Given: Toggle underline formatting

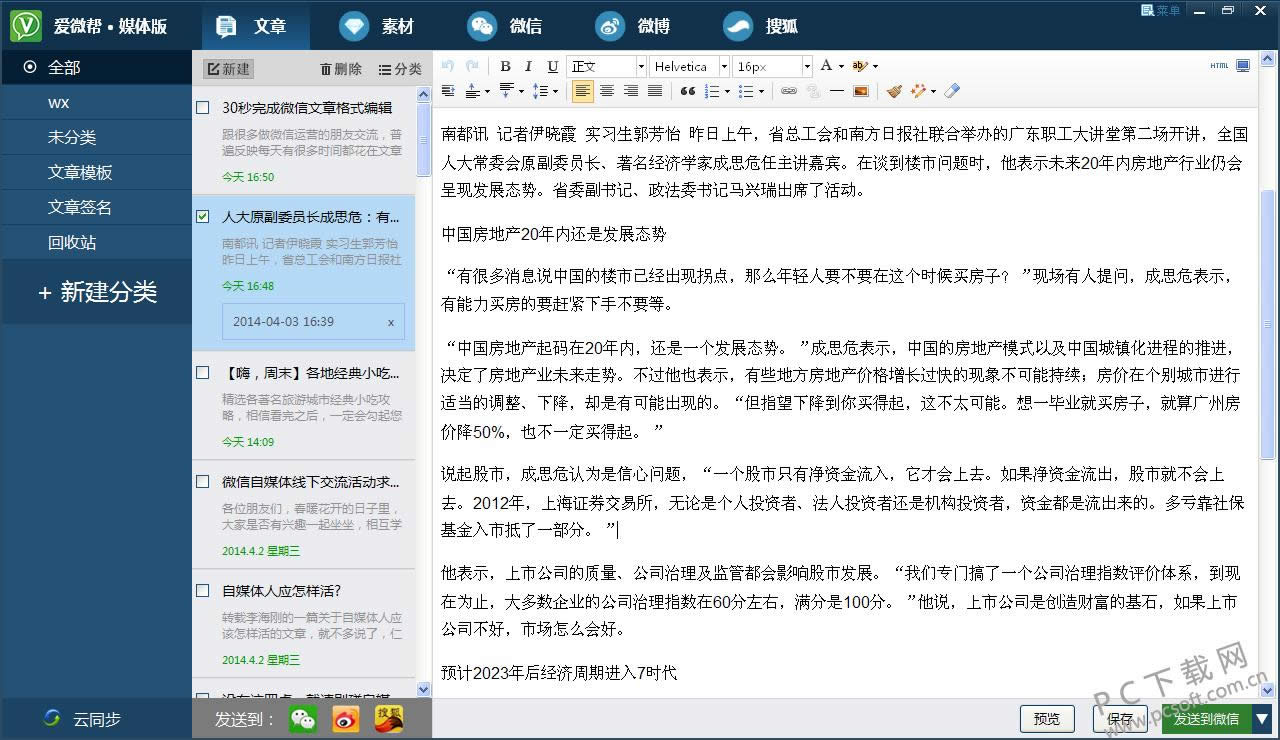Looking at the screenshot, I should (553, 66).
